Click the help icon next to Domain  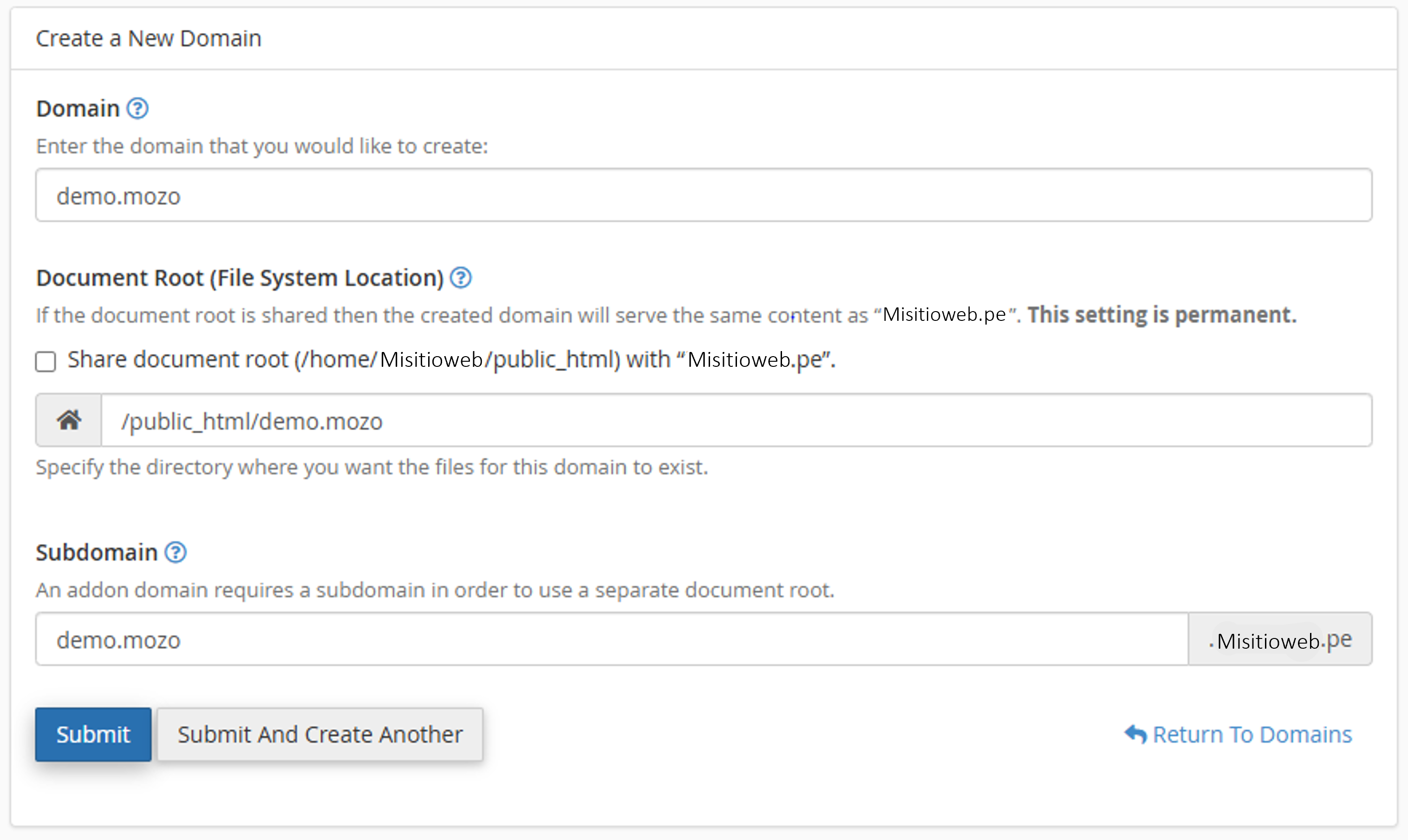[137, 108]
